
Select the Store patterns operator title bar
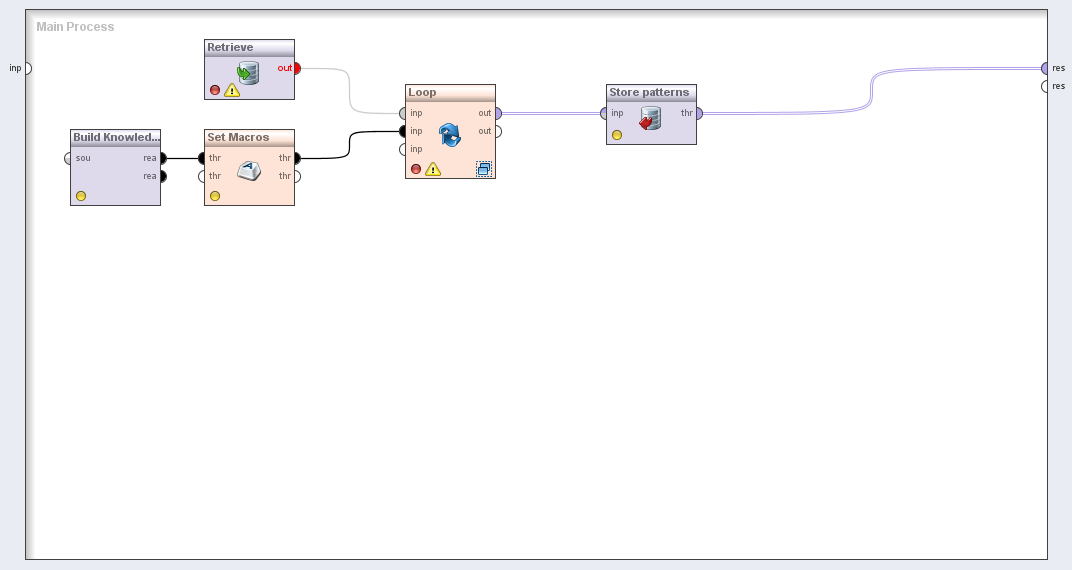pos(650,92)
